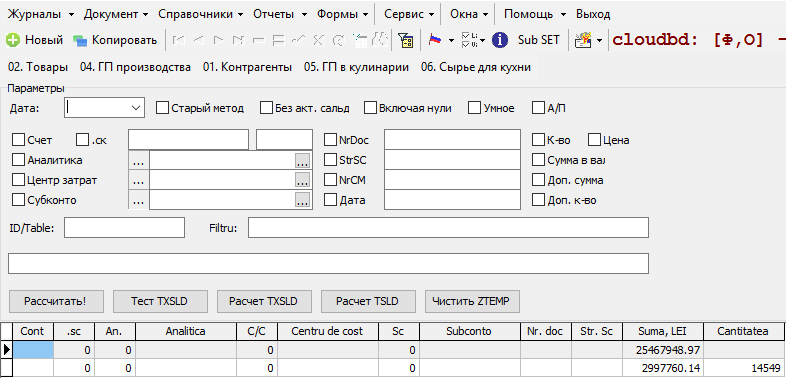Check the Цена checkbox
786x378 pixels.
coord(595,140)
